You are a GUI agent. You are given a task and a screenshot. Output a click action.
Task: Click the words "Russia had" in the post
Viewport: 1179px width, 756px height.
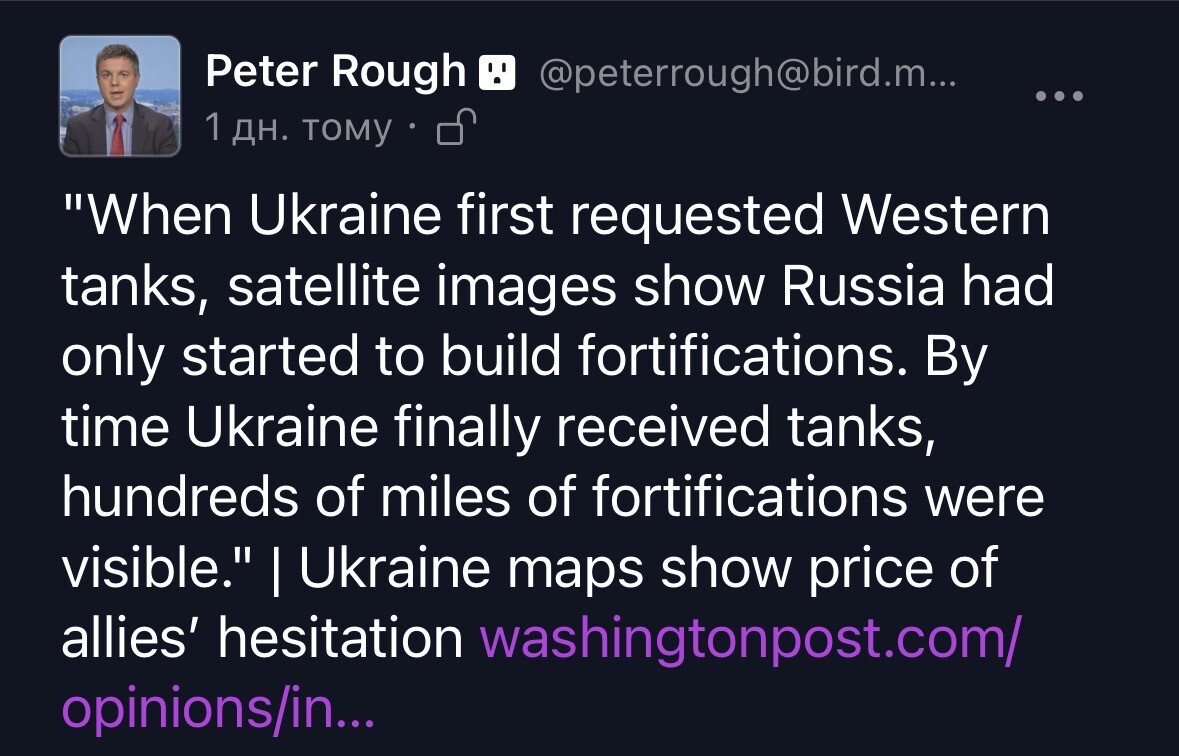(917, 287)
